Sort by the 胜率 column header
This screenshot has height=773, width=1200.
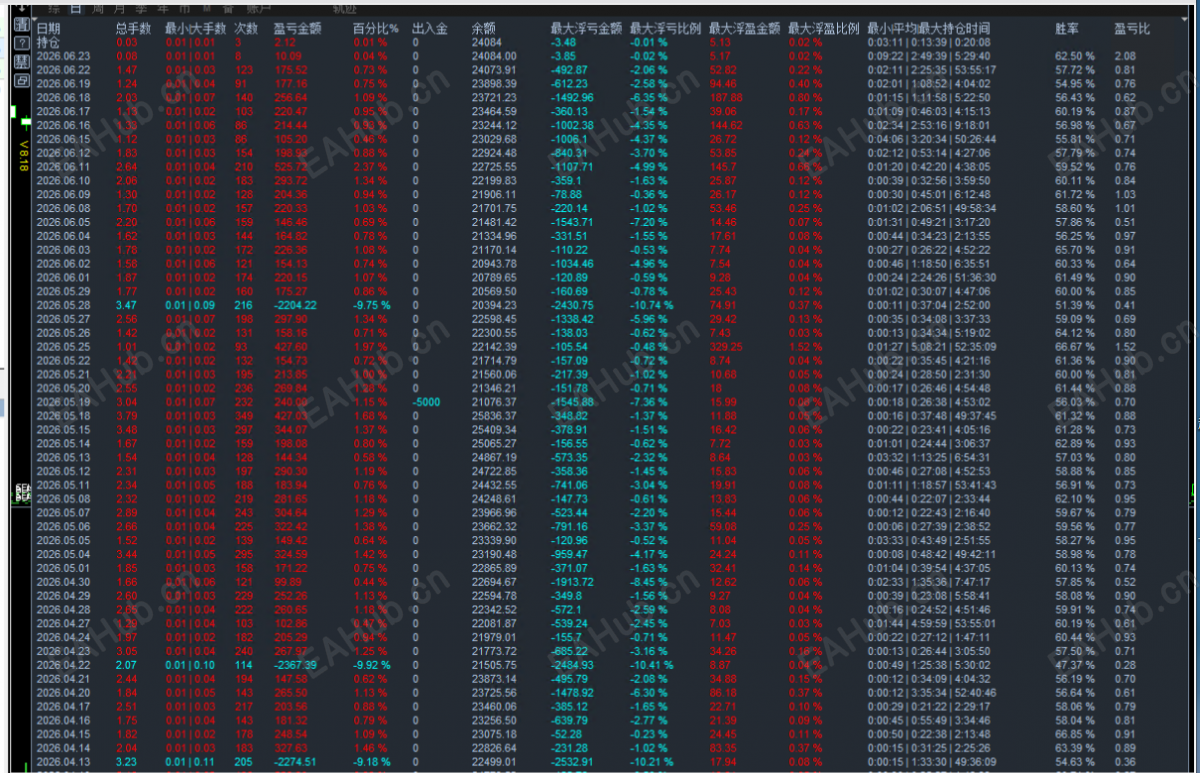1068,30
